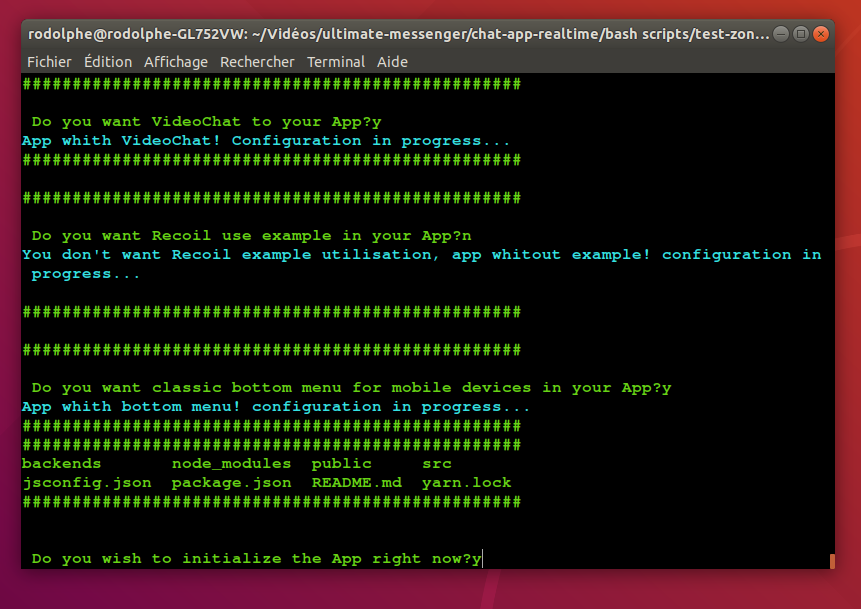Viewport: 861px width, 609px height.
Task: Click node_modules in the directory listing
Action: click(x=231, y=464)
